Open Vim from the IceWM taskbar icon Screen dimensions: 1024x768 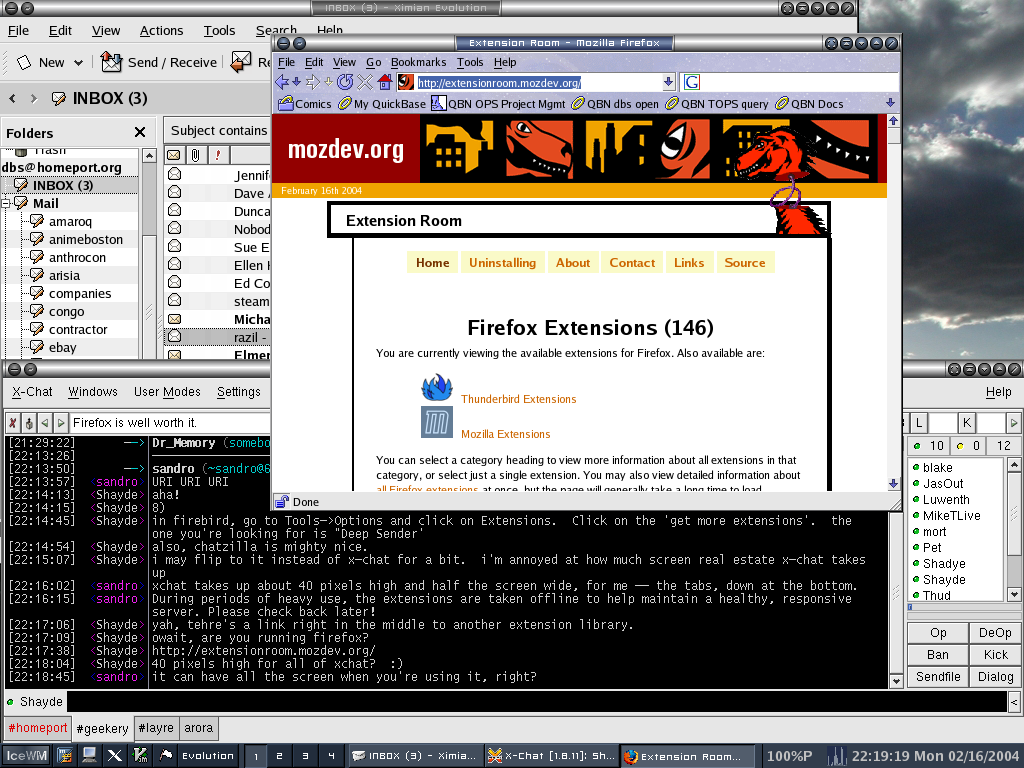click(140, 756)
